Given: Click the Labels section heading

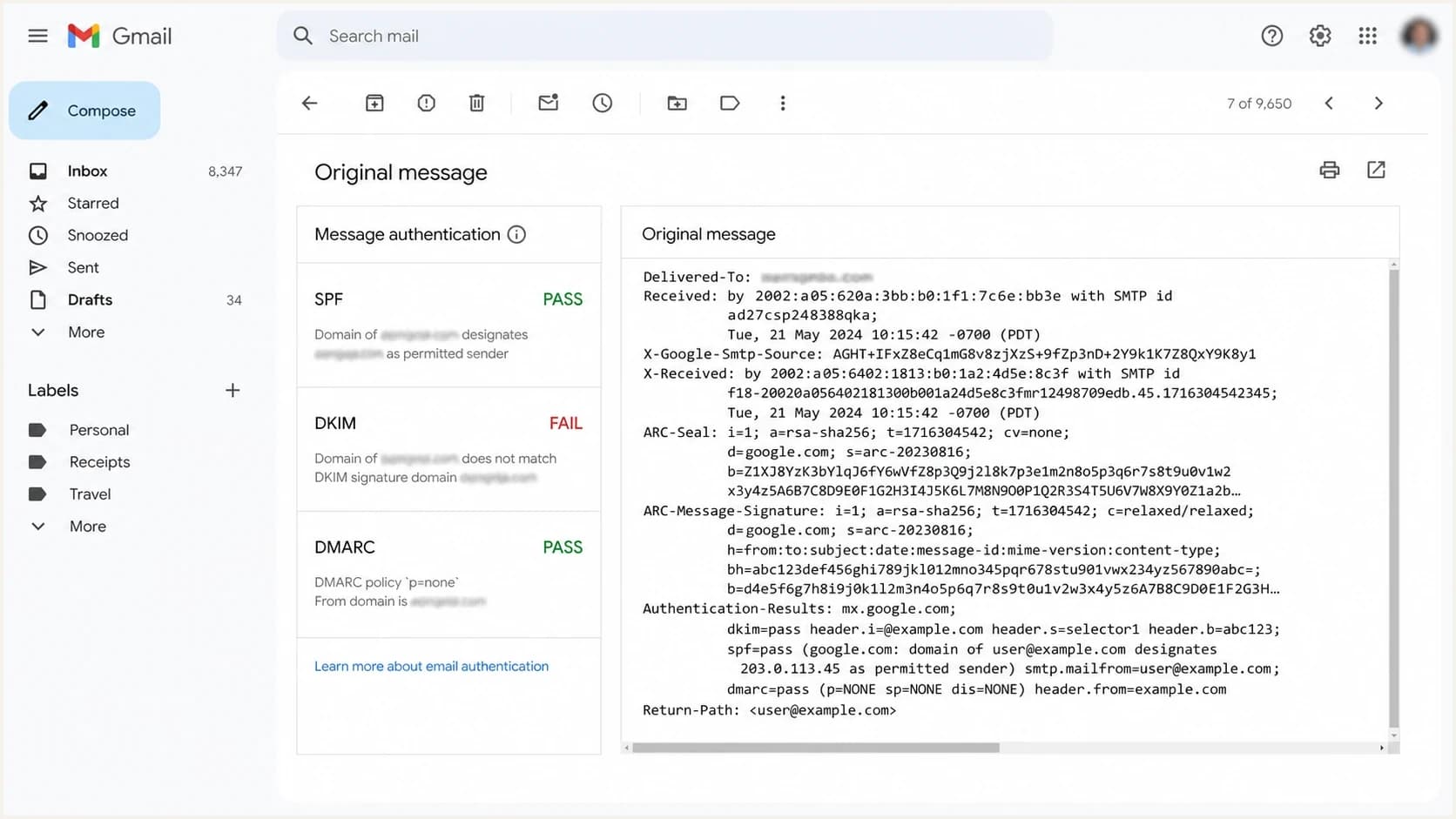Looking at the screenshot, I should (x=53, y=391).
